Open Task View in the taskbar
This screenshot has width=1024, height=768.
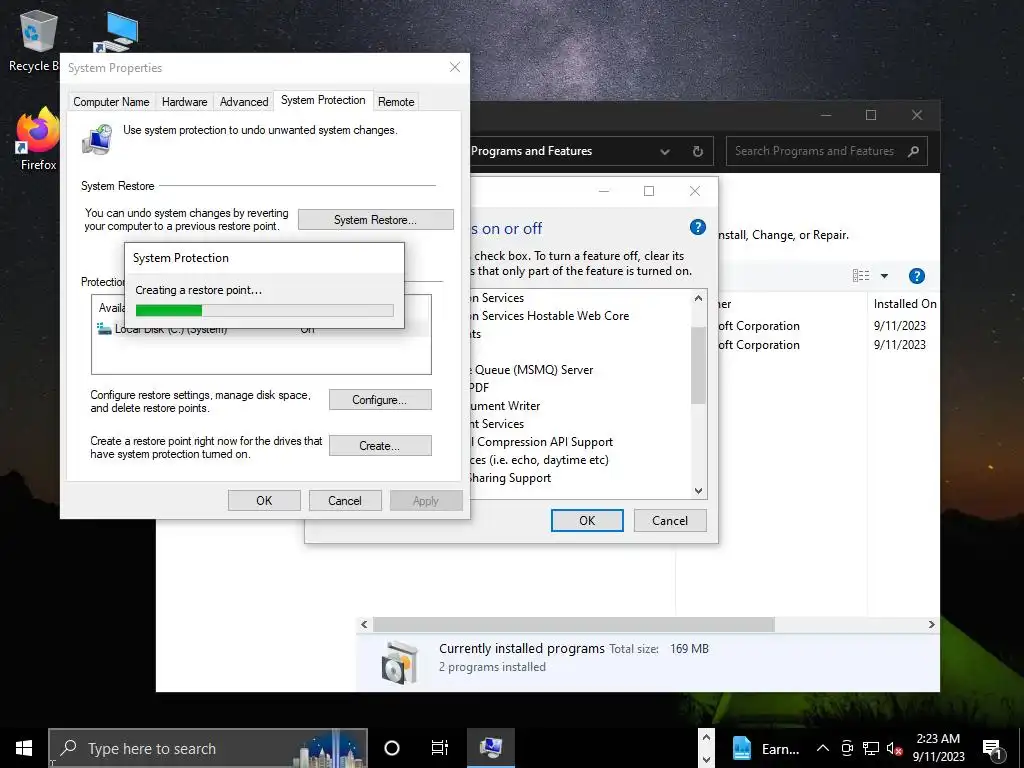coord(440,748)
